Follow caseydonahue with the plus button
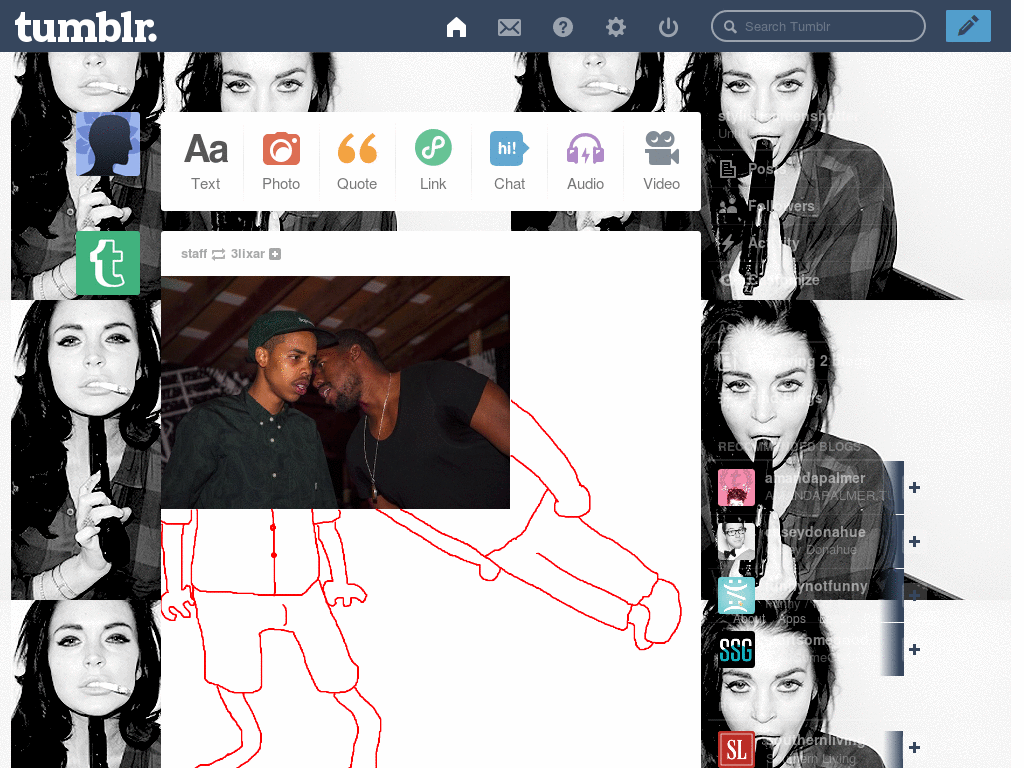Image resolution: width=1024 pixels, height=768 pixels. coord(914,541)
